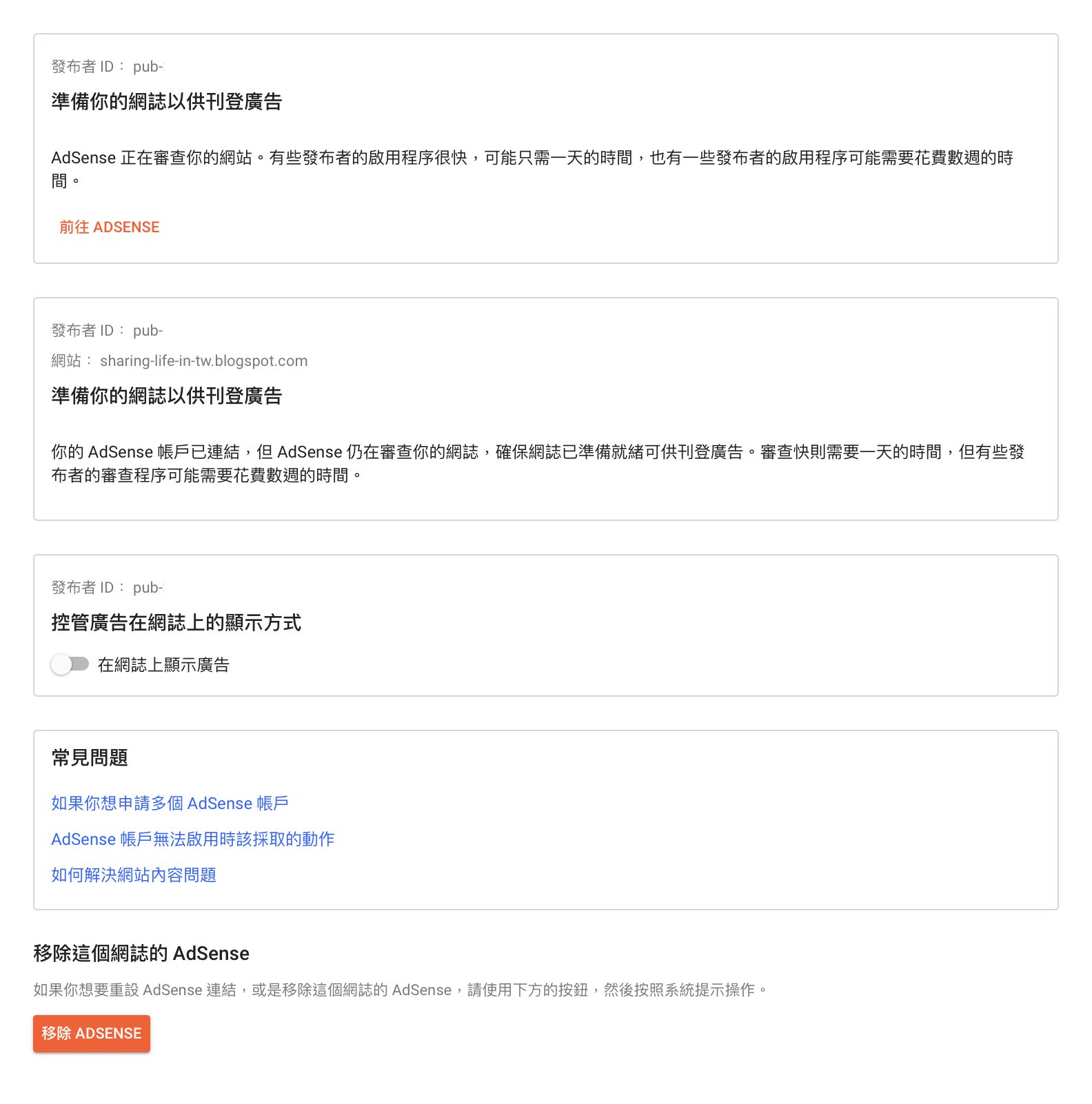Screen dimensions: 1092x1104
Task: Click the description starting 如果你想要重設 AdSense 連結
Action: coord(401,990)
